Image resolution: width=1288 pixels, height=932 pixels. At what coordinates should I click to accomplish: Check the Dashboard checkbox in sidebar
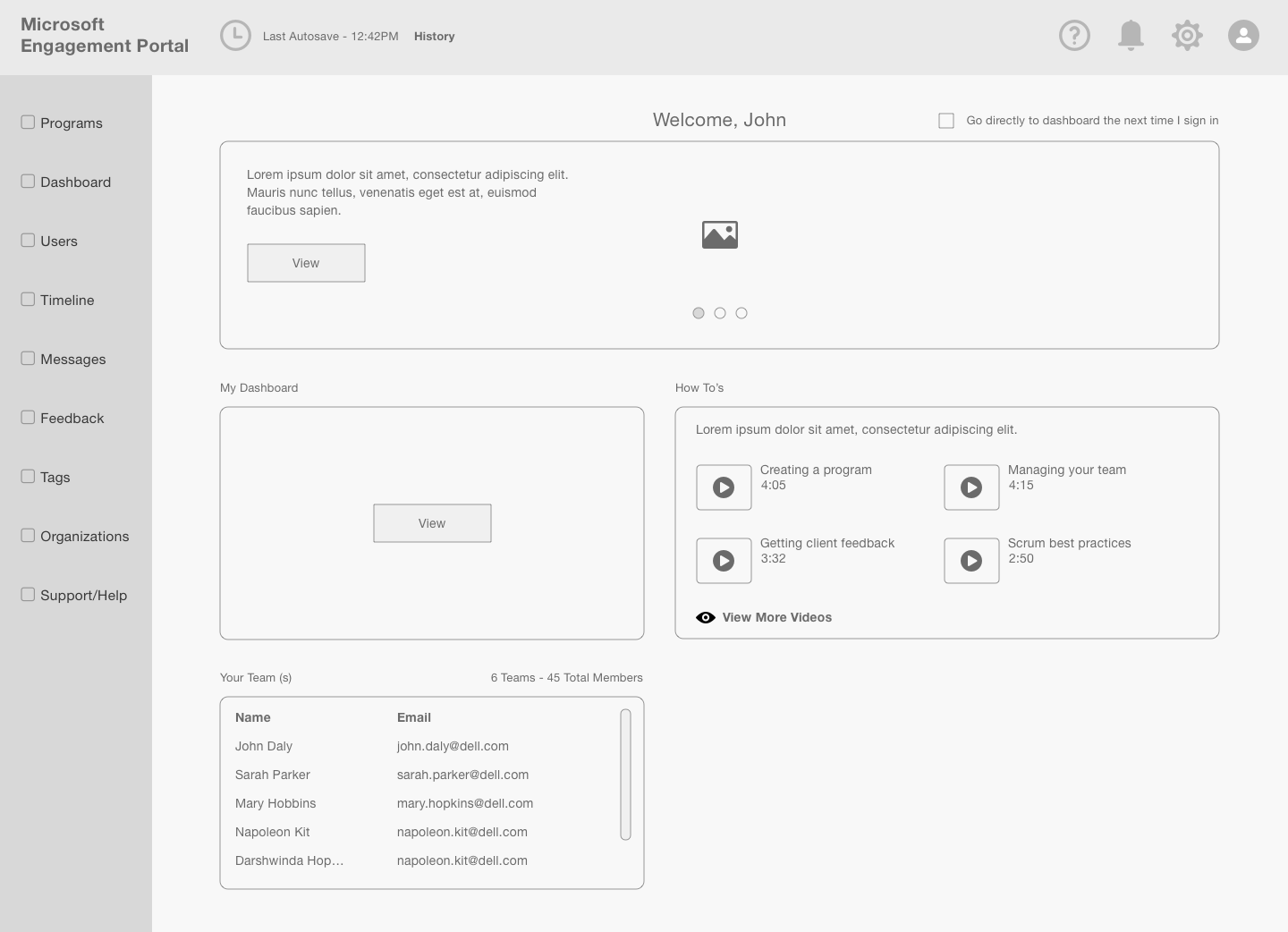pyautogui.click(x=28, y=181)
